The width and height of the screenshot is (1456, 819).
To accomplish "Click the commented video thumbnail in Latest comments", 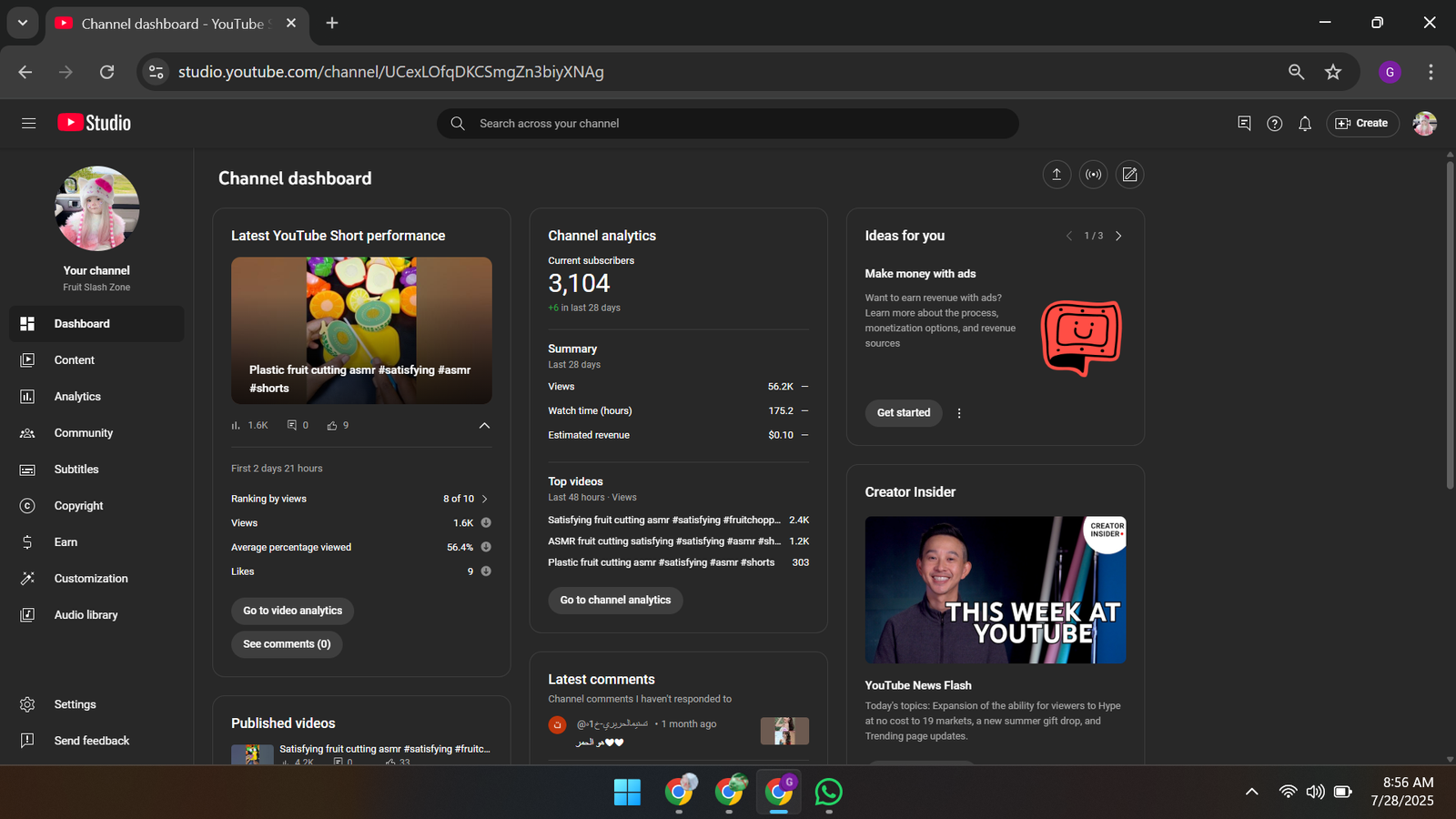I will click(x=784, y=731).
